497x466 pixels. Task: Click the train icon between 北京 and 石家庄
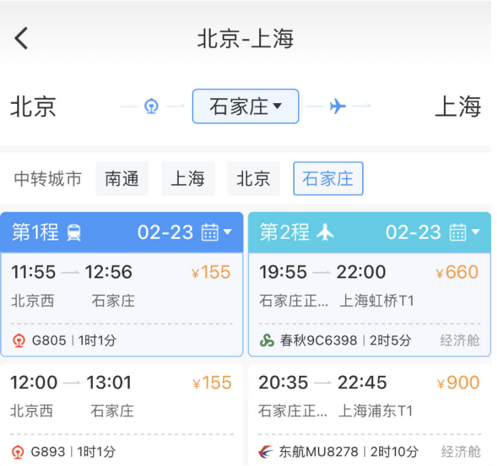tap(151, 106)
